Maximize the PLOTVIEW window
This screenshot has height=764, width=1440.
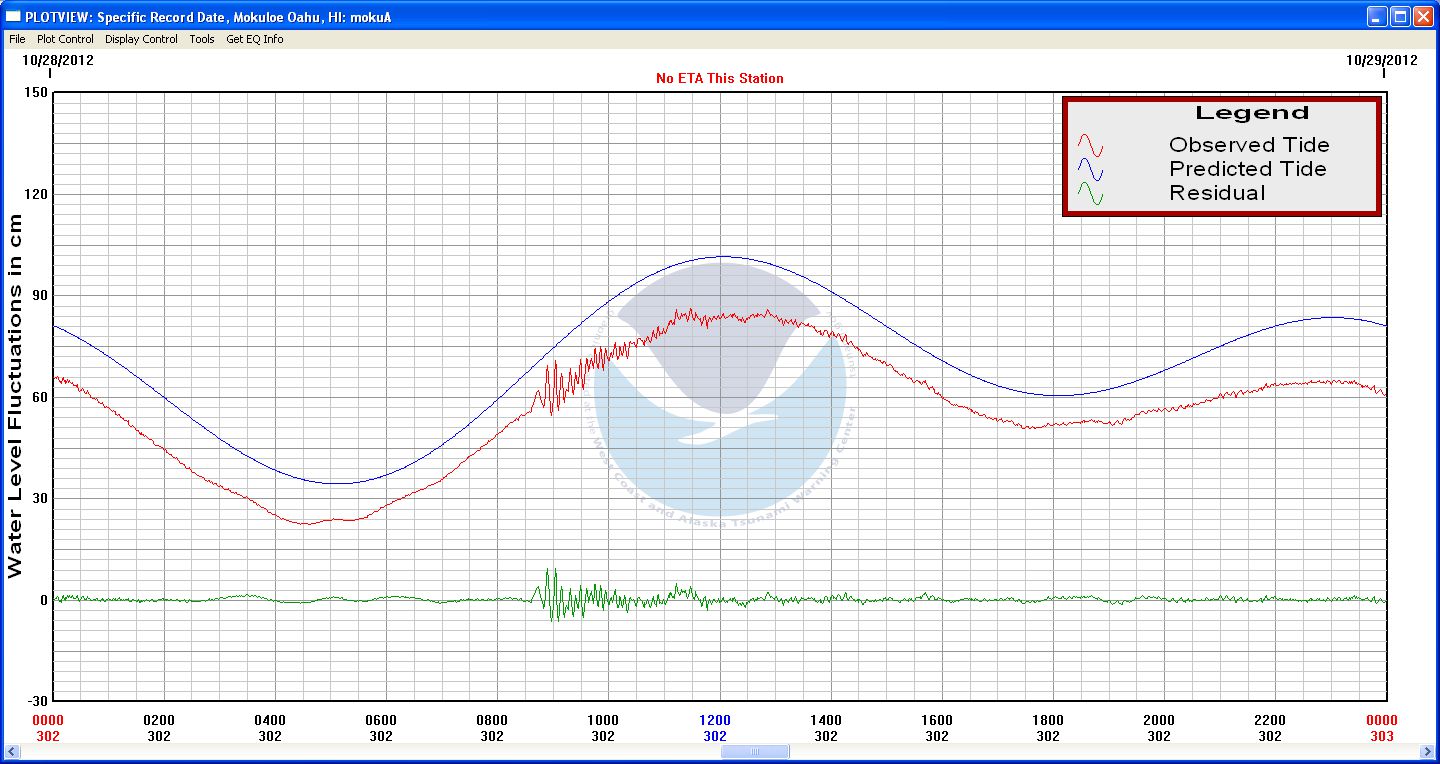[x=1400, y=16]
